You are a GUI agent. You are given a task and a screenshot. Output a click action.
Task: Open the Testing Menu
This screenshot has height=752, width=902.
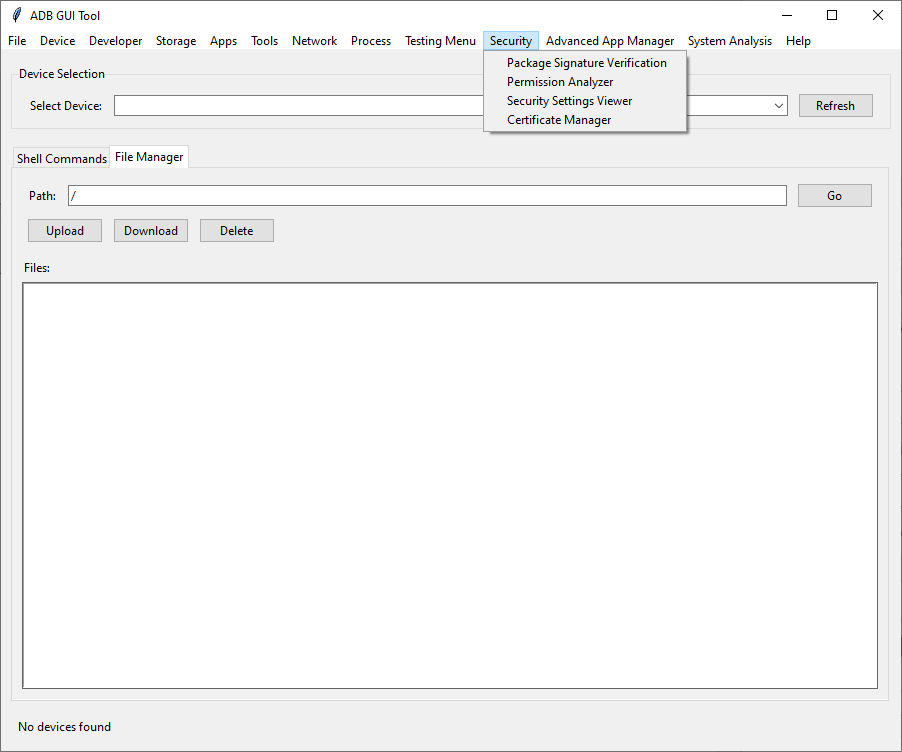[439, 41]
